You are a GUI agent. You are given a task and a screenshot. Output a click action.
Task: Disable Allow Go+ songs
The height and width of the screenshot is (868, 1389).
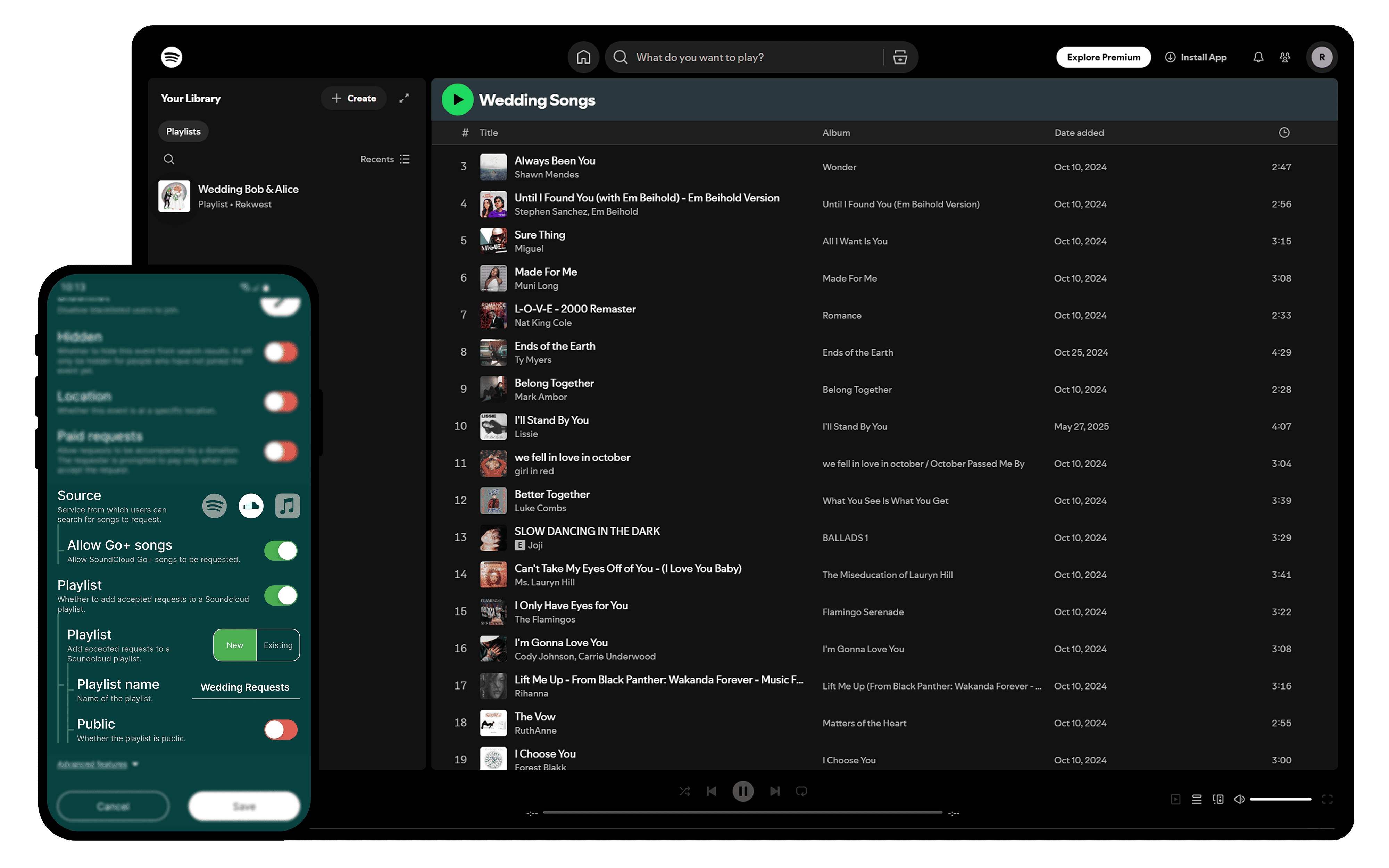click(281, 550)
